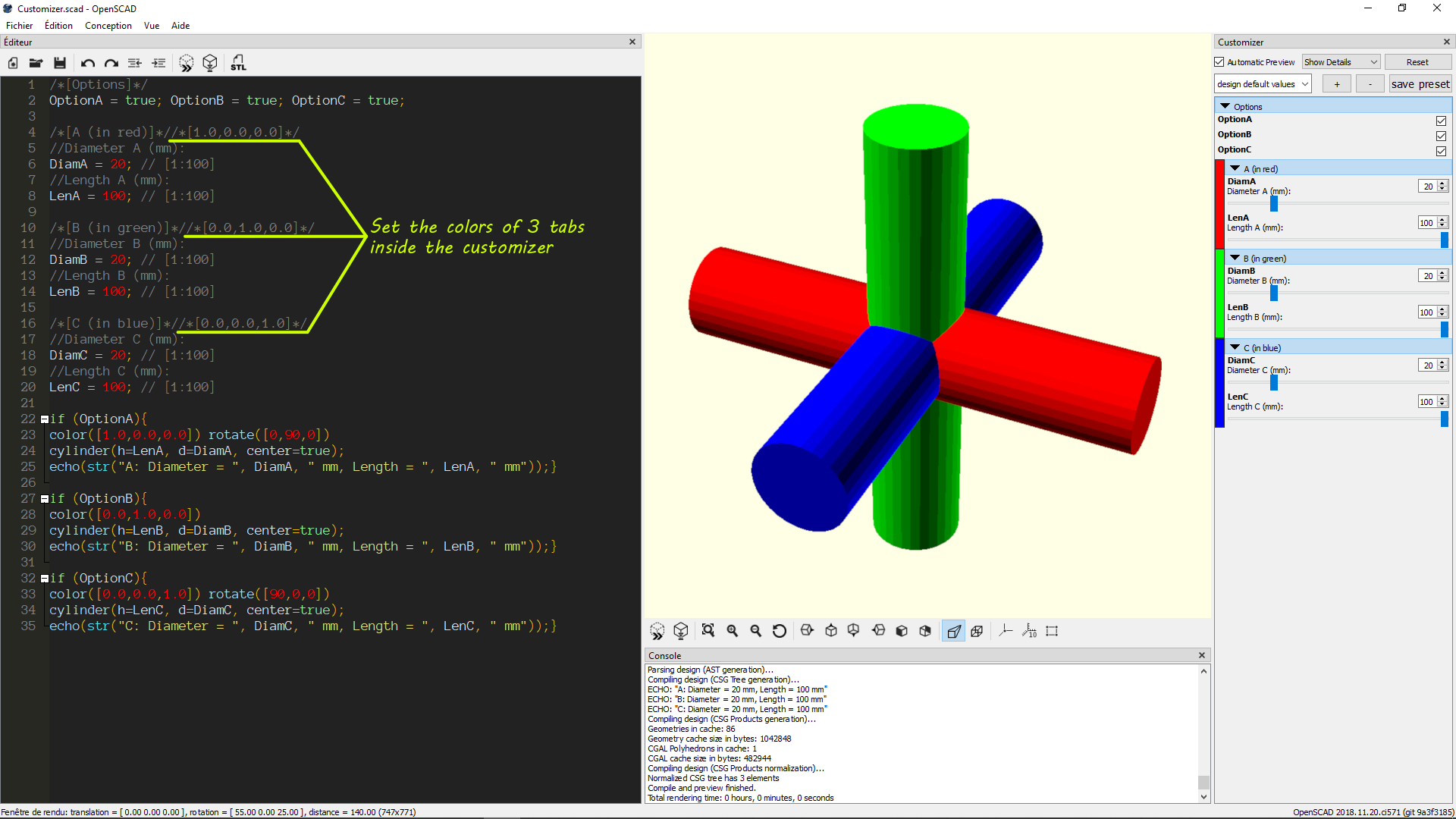1456x819 pixels.
Task: Open the 'design default values' preset dropdown
Action: [1262, 83]
